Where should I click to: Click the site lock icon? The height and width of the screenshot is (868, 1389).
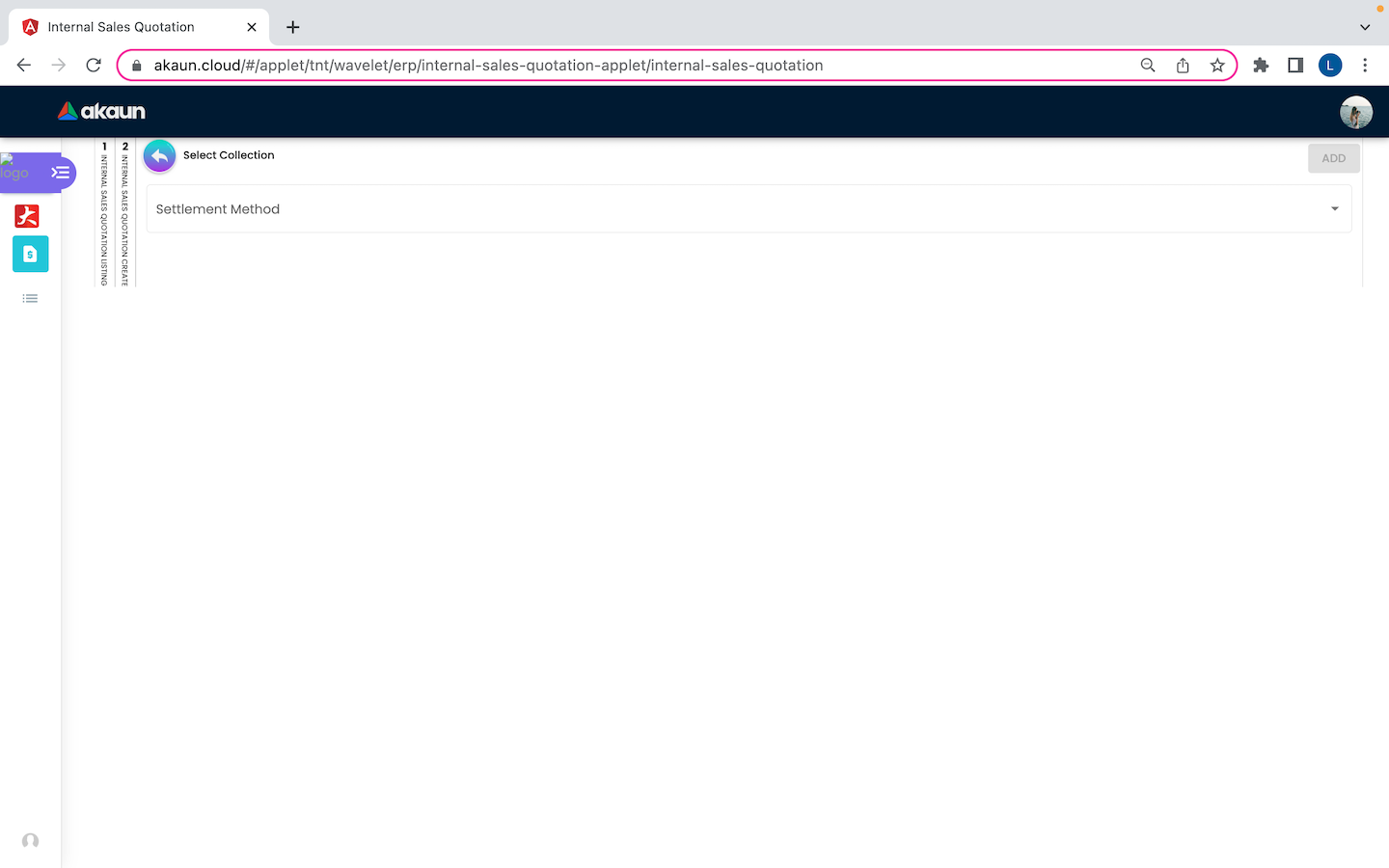pos(137,66)
